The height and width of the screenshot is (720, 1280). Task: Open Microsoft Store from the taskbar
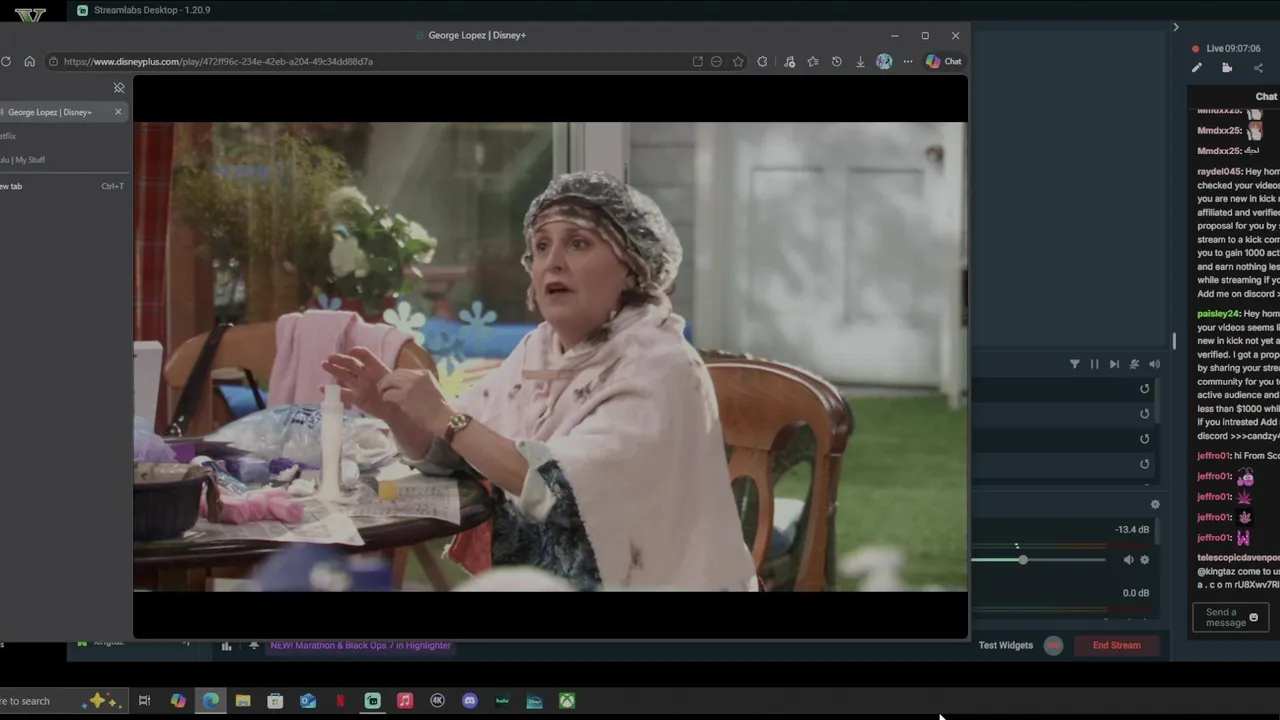pyautogui.click(x=275, y=701)
